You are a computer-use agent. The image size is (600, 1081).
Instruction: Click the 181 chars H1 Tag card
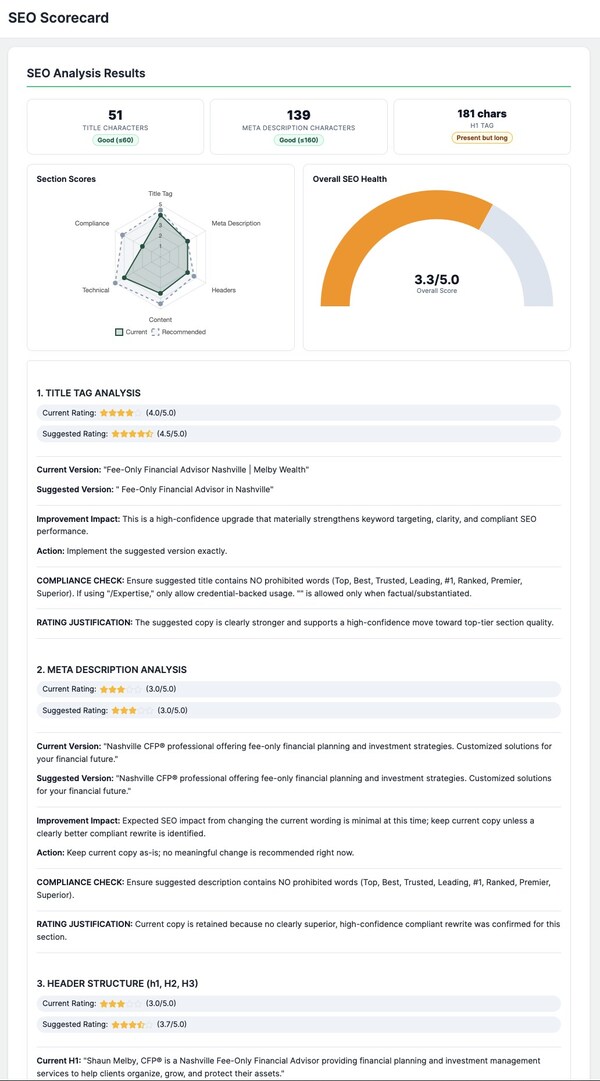click(482, 126)
